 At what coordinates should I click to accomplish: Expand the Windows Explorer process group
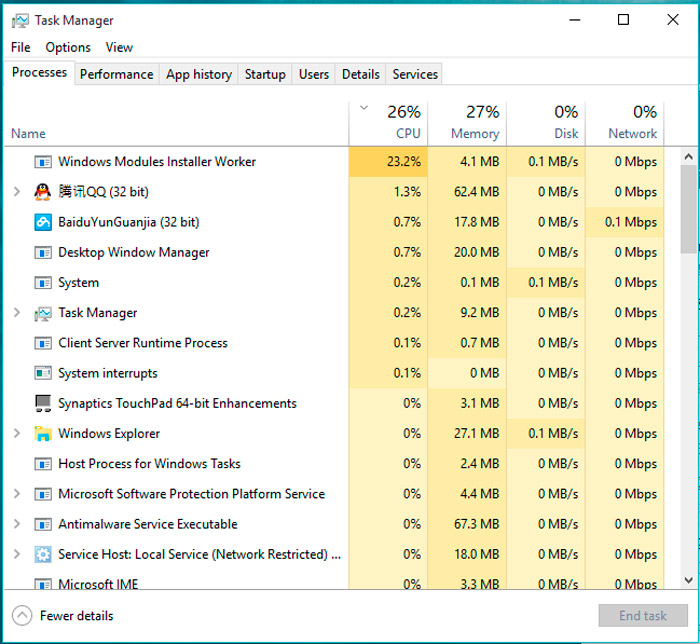16,434
